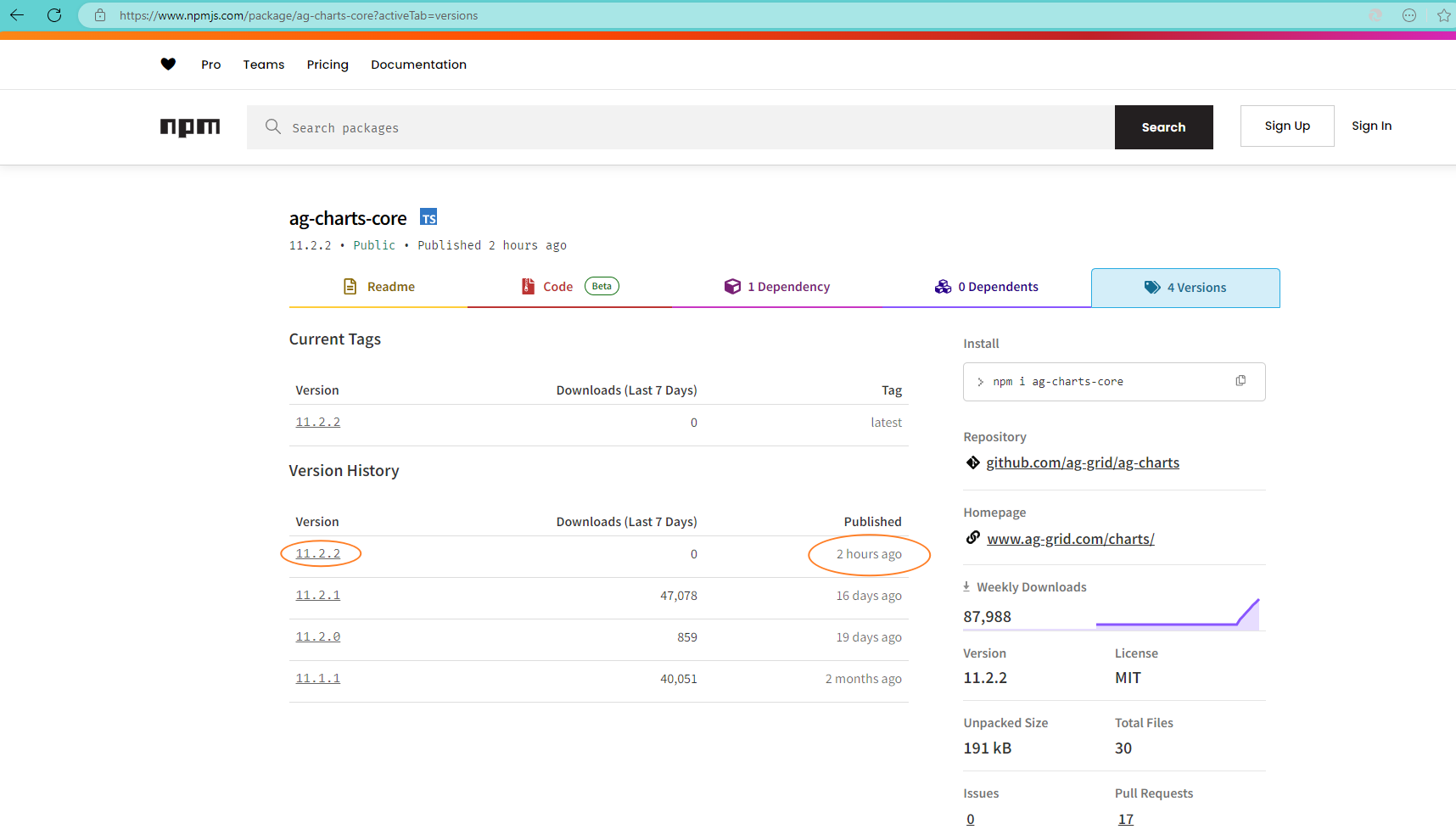Open the Pricing page link
The image size is (1456, 835).
point(328,64)
